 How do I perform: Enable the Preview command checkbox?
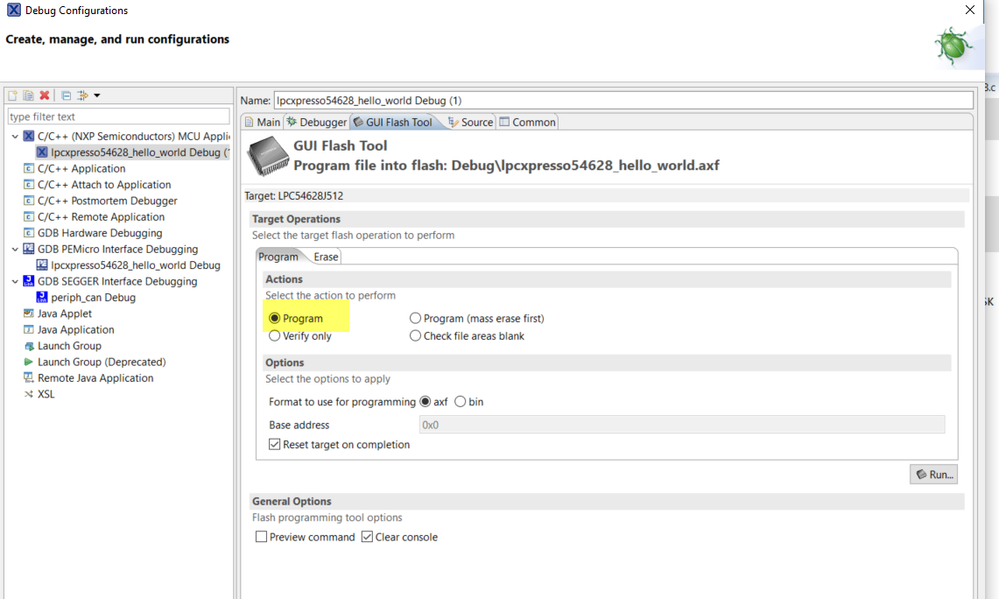261,537
